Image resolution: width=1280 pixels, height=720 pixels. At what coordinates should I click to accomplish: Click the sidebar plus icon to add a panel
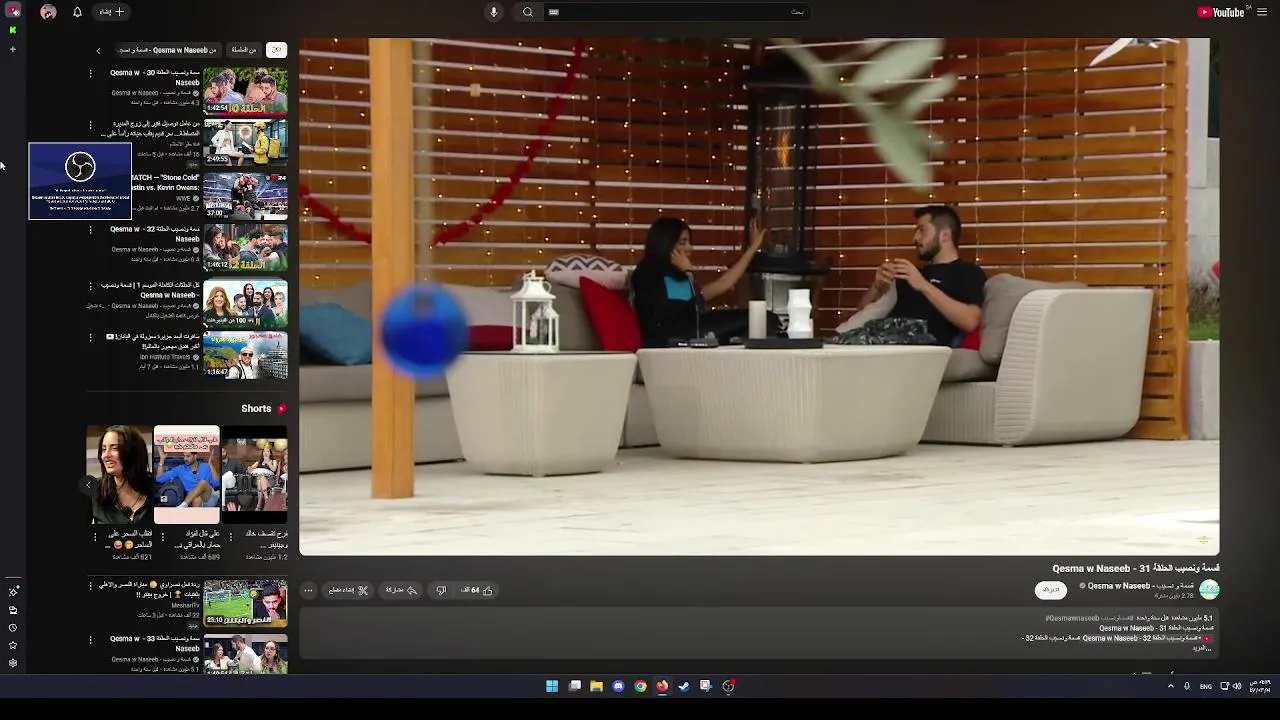pos(13,49)
